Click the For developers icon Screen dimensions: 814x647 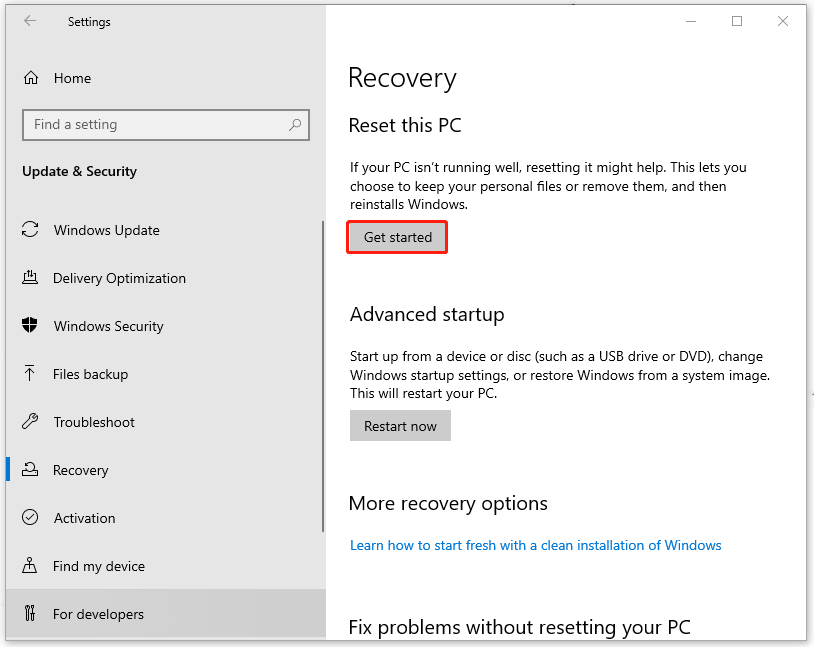tap(30, 614)
